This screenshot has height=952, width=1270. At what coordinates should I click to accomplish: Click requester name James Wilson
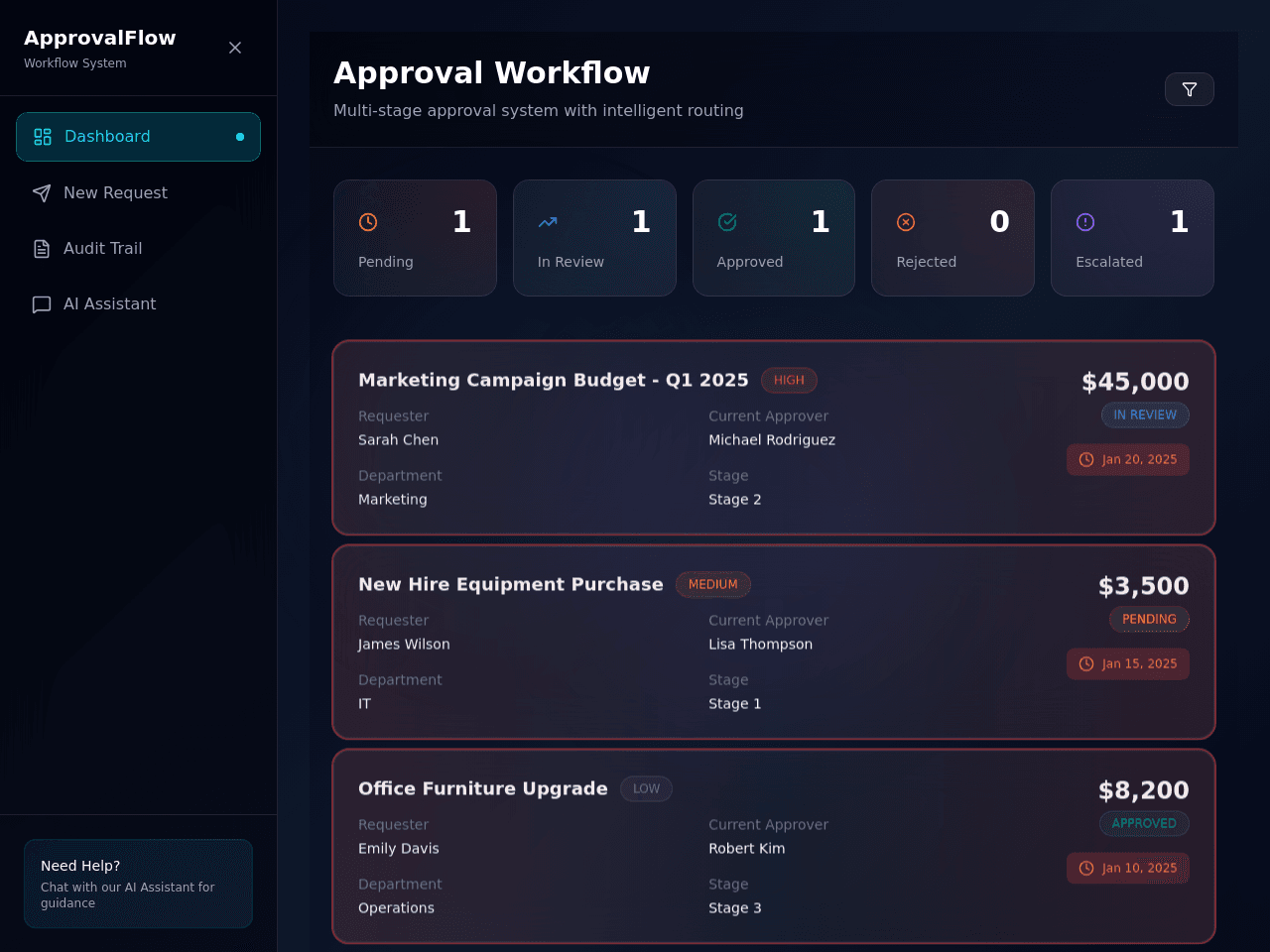tap(404, 645)
